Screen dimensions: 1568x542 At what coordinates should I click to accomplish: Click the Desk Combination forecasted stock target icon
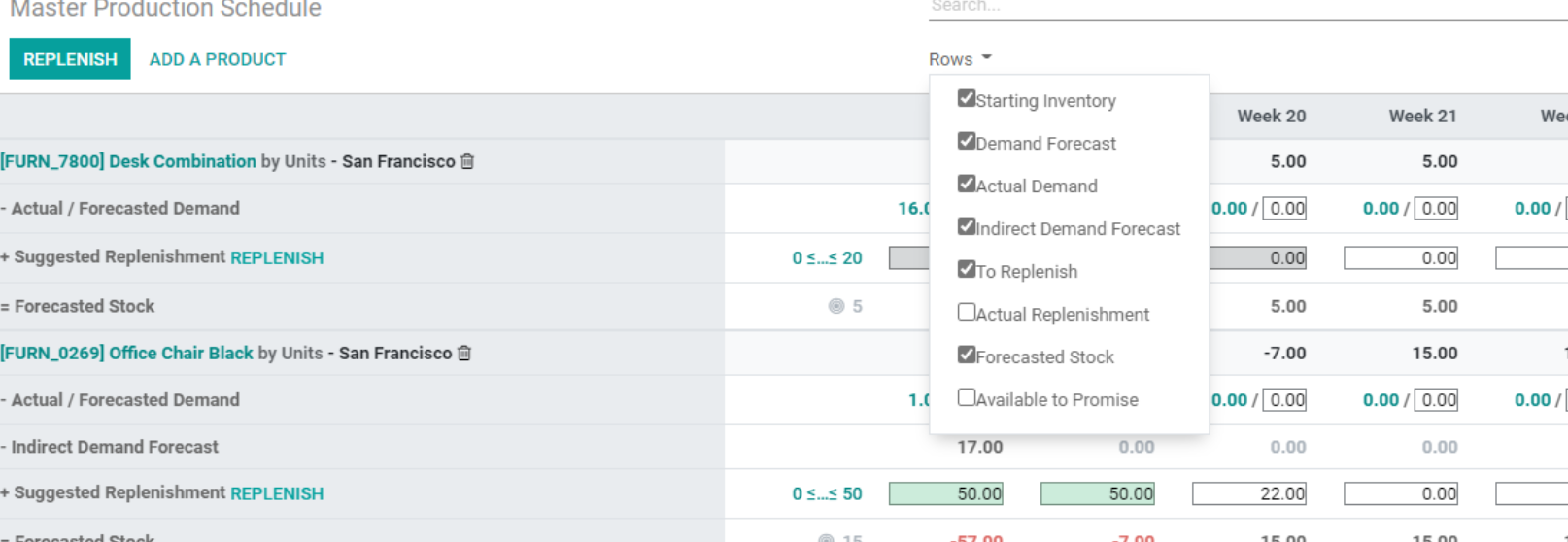point(836,306)
